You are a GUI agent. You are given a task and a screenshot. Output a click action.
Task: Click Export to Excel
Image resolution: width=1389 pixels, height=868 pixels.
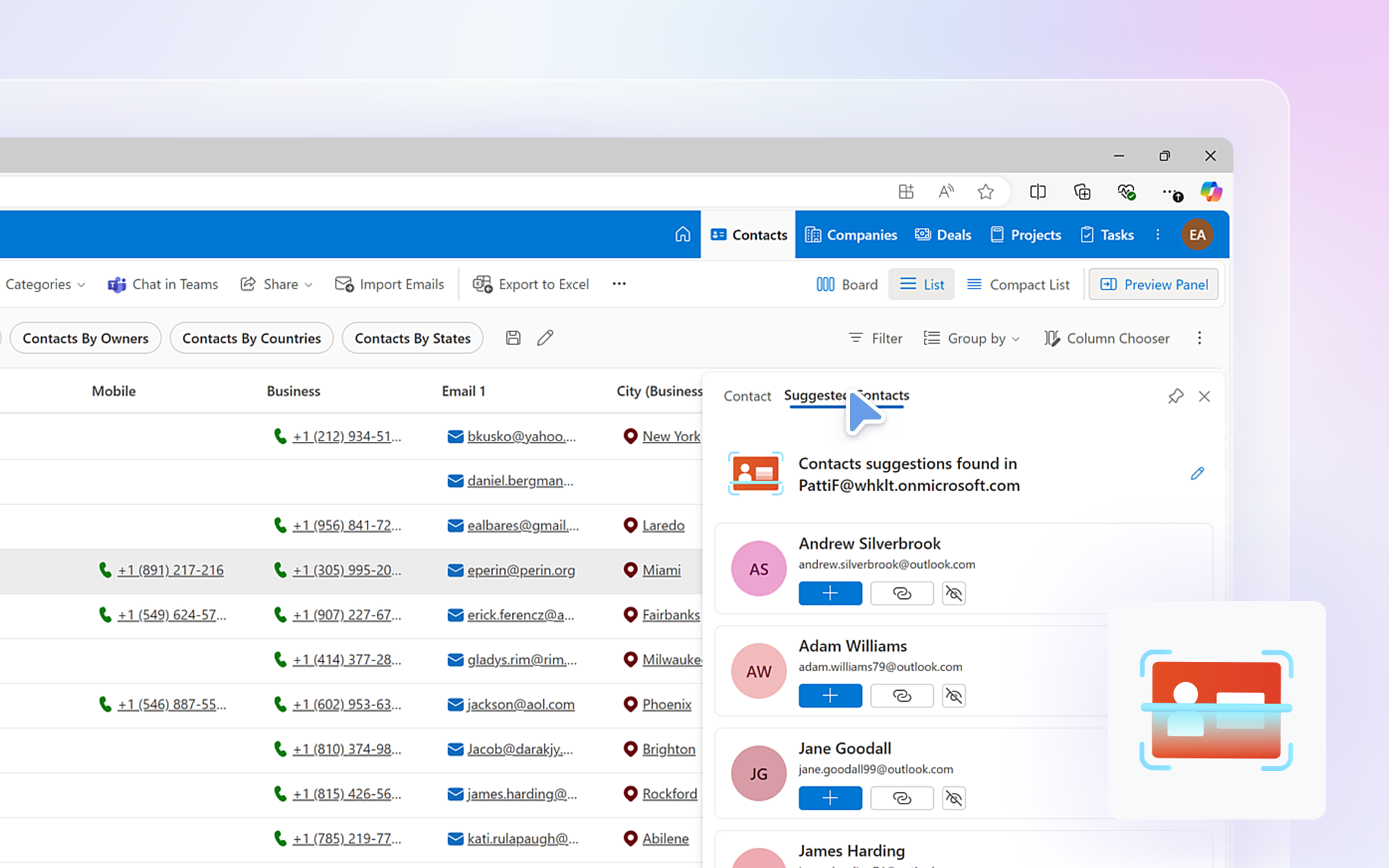[531, 284]
